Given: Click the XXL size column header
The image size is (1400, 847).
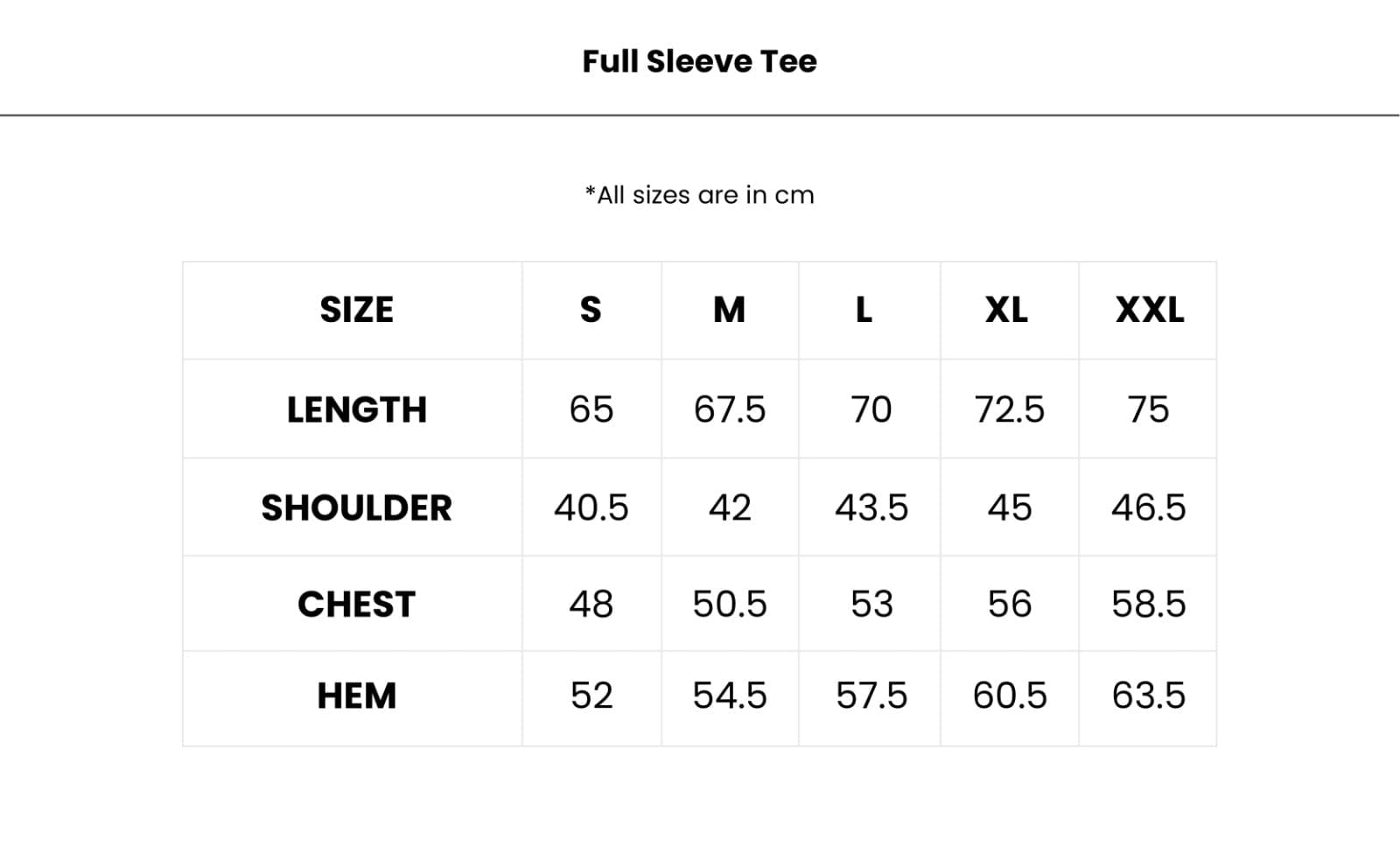Looking at the screenshot, I should click(x=1149, y=310).
